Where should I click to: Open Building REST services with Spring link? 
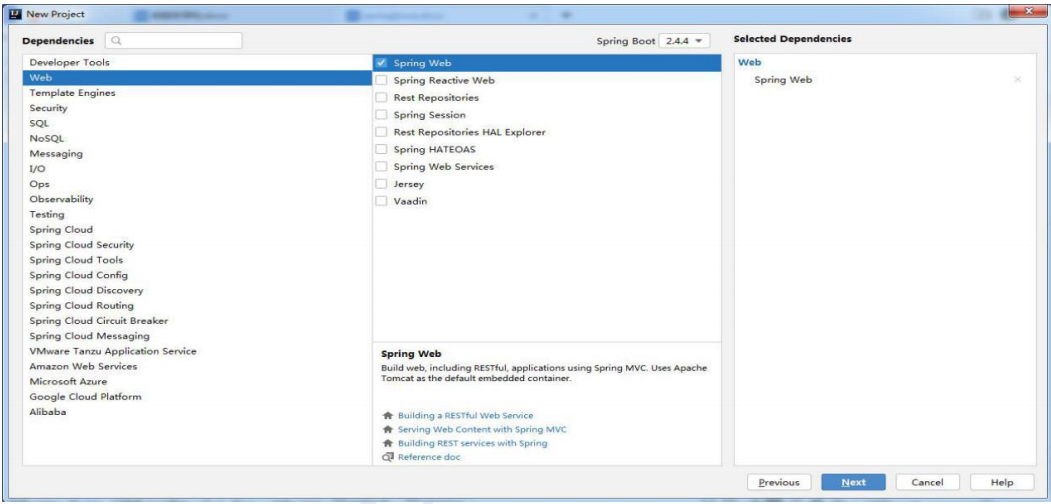click(x=473, y=444)
